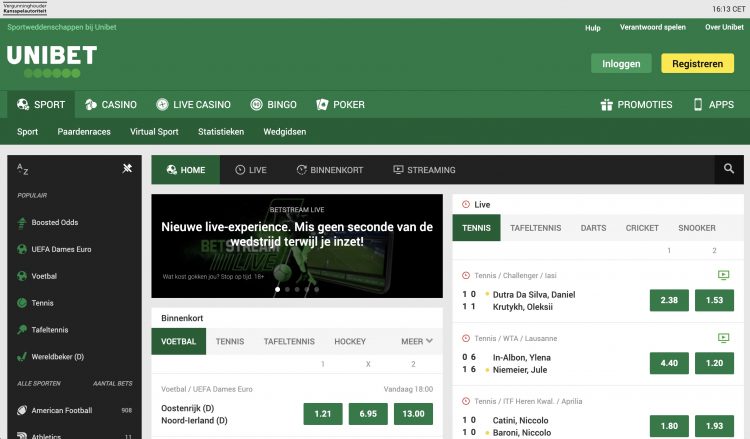Viewport: 750px width, 439px height.
Task: Bet on Noord-Ierland (D) at 13.00
Action: (x=413, y=414)
